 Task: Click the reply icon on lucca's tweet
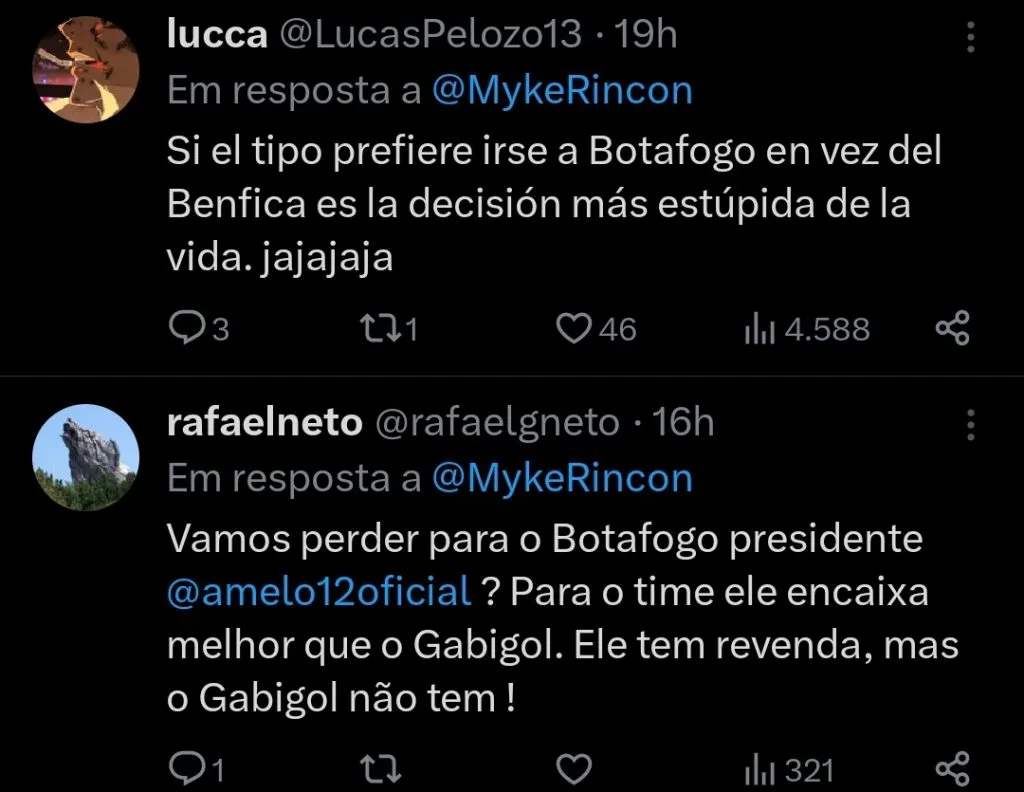tap(191, 327)
